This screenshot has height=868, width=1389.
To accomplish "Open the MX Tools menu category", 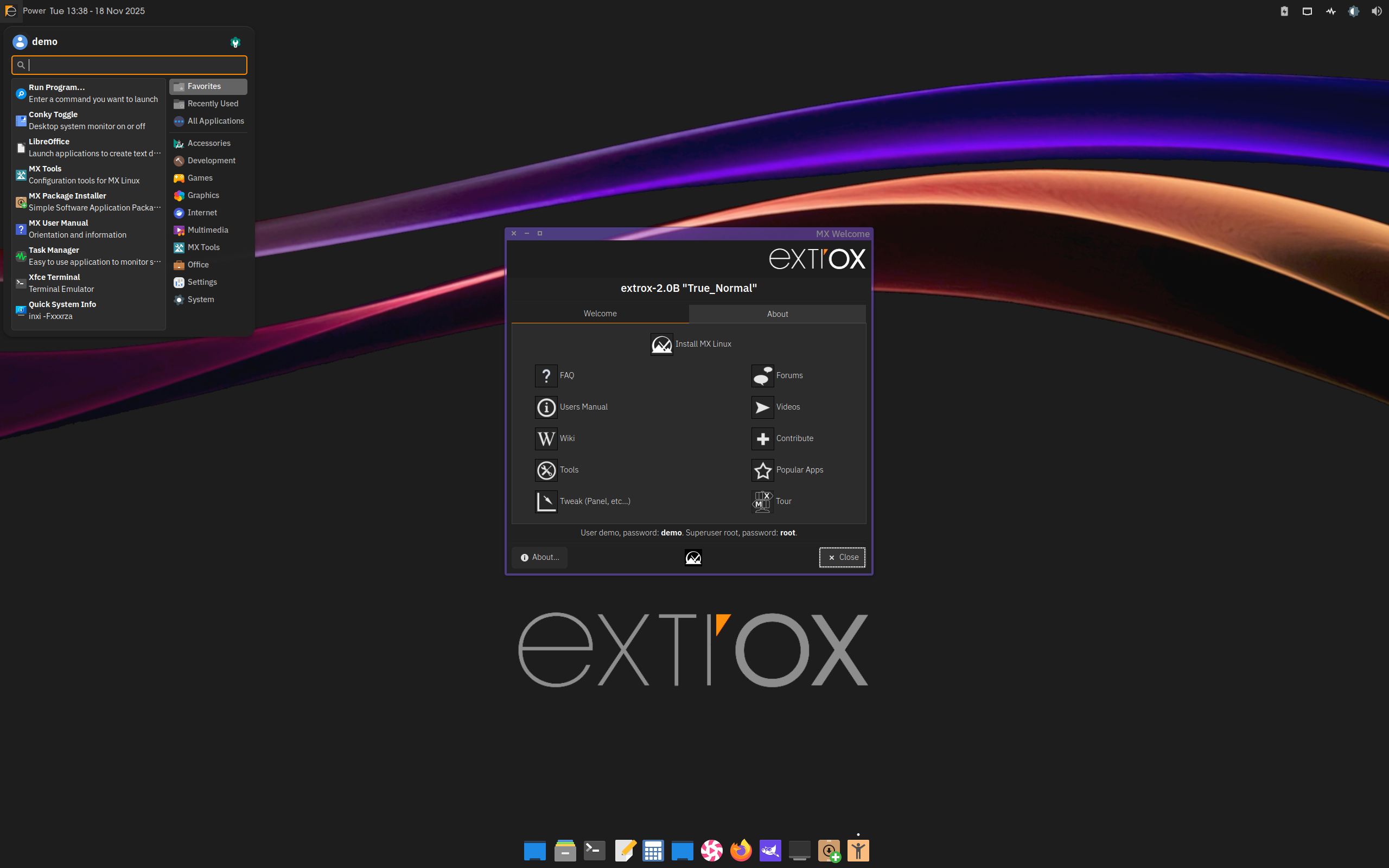I will (208, 247).
